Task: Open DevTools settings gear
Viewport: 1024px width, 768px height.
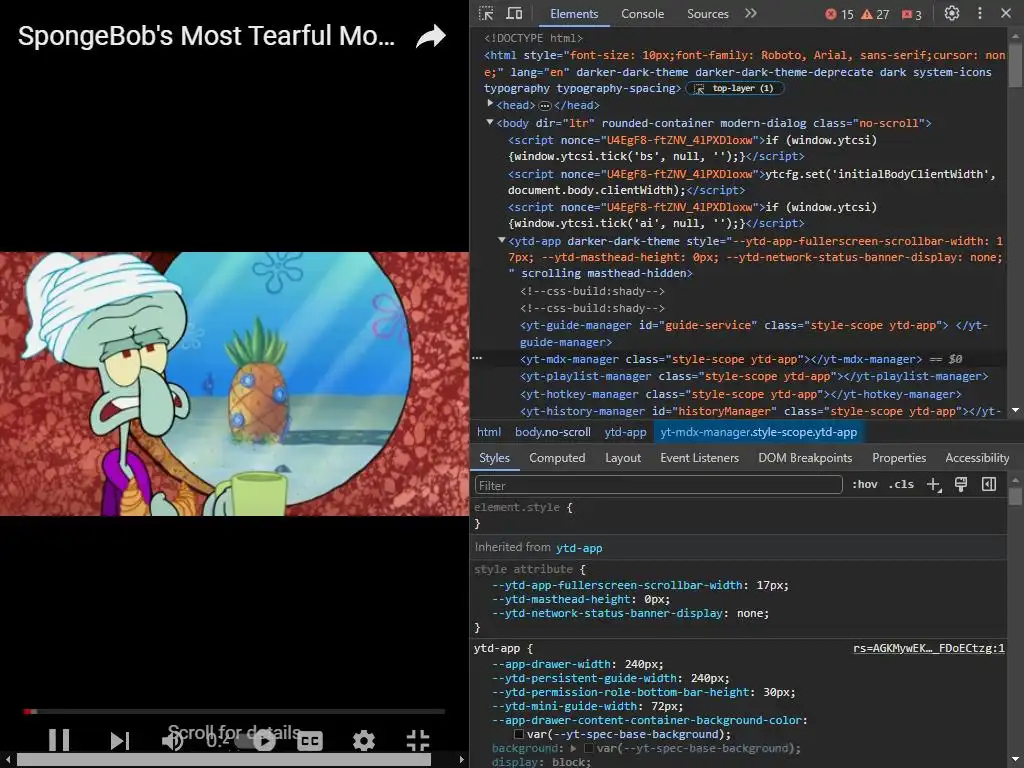Action: [952, 13]
